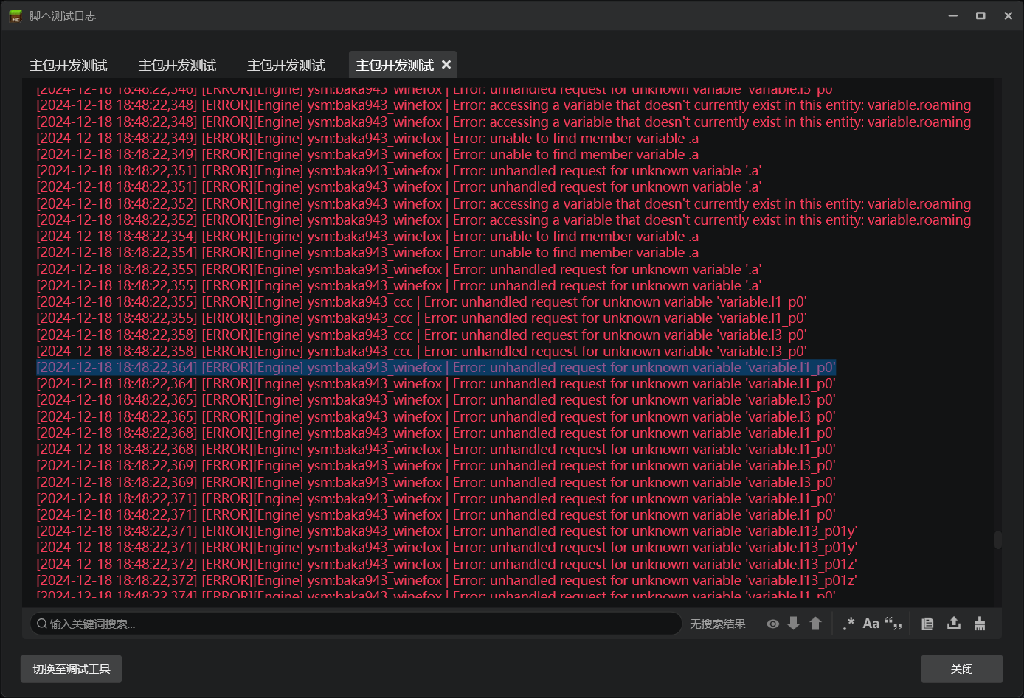Click the export log upload icon

pyautogui.click(x=954, y=624)
